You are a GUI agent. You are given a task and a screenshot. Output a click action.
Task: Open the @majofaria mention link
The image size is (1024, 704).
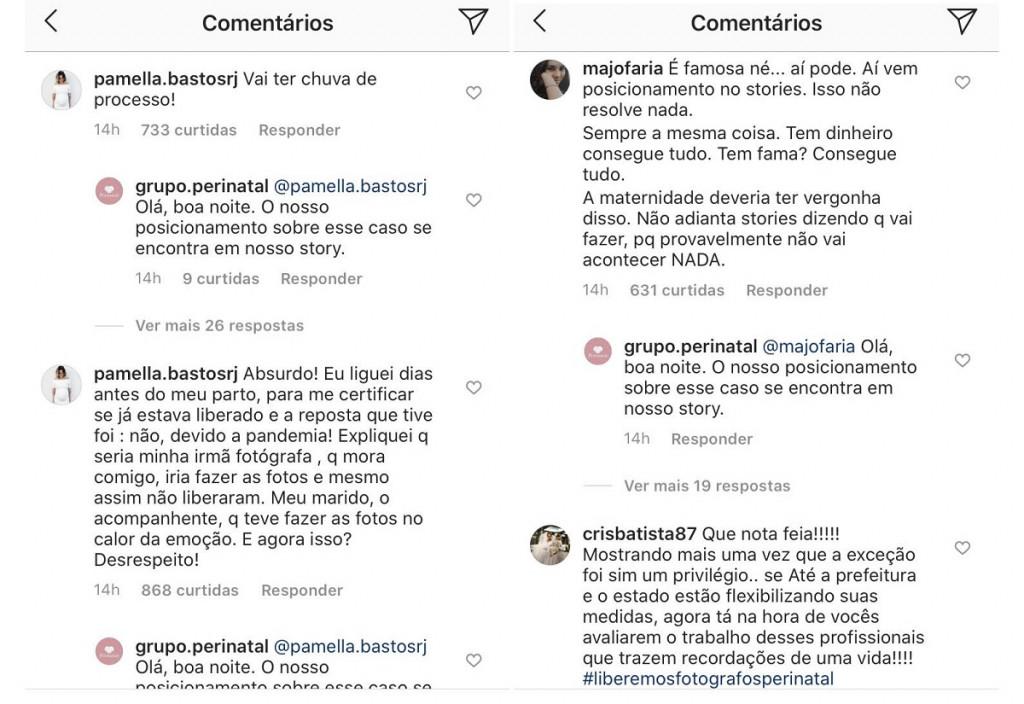(x=809, y=347)
